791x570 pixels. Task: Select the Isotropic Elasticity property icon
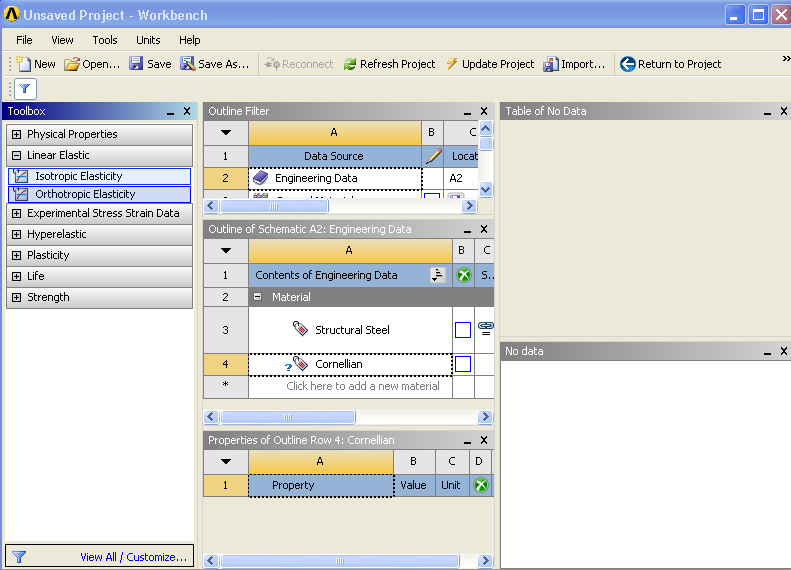pos(21,176)
